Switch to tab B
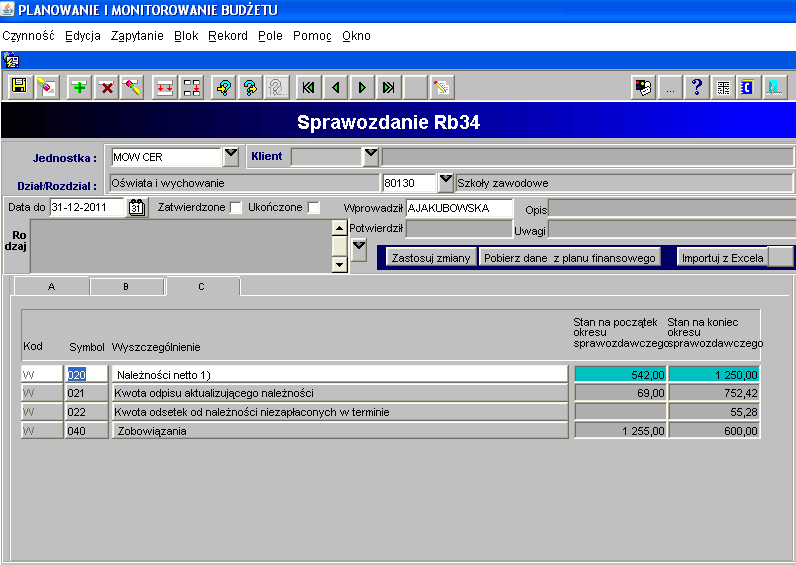The image size is (796, 565). pyautogui.click(x=126, y=287)
